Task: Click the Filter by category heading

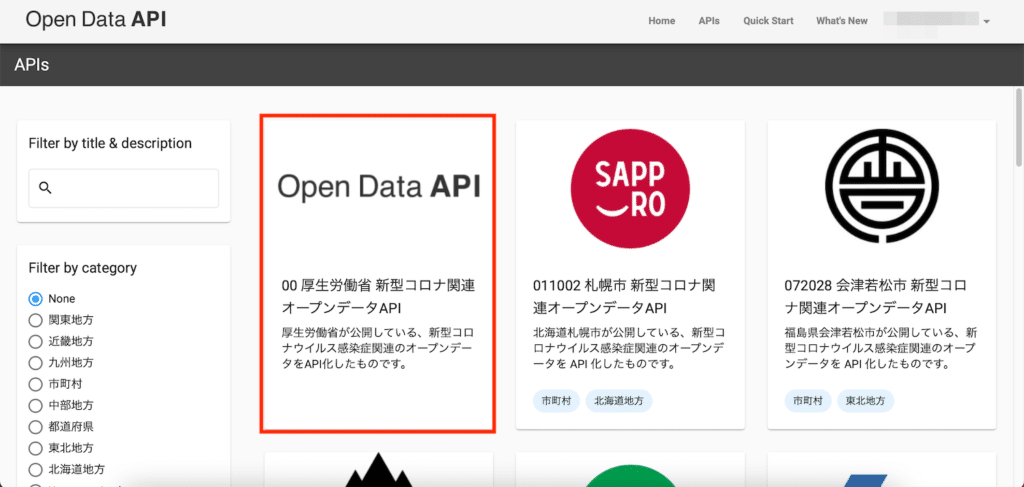Action: point(83,268)
